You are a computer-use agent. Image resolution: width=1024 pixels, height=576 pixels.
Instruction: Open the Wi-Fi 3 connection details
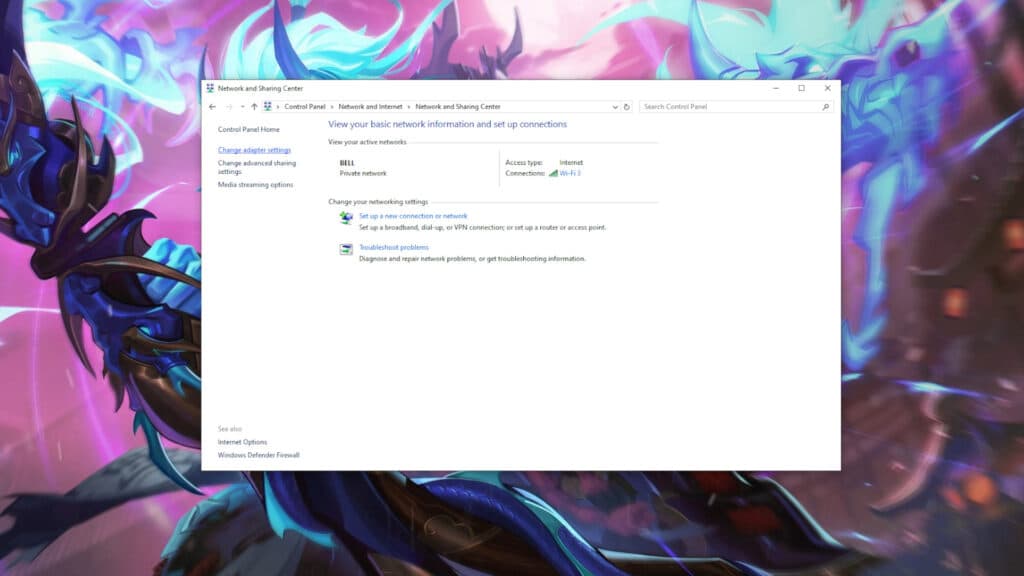568,172
